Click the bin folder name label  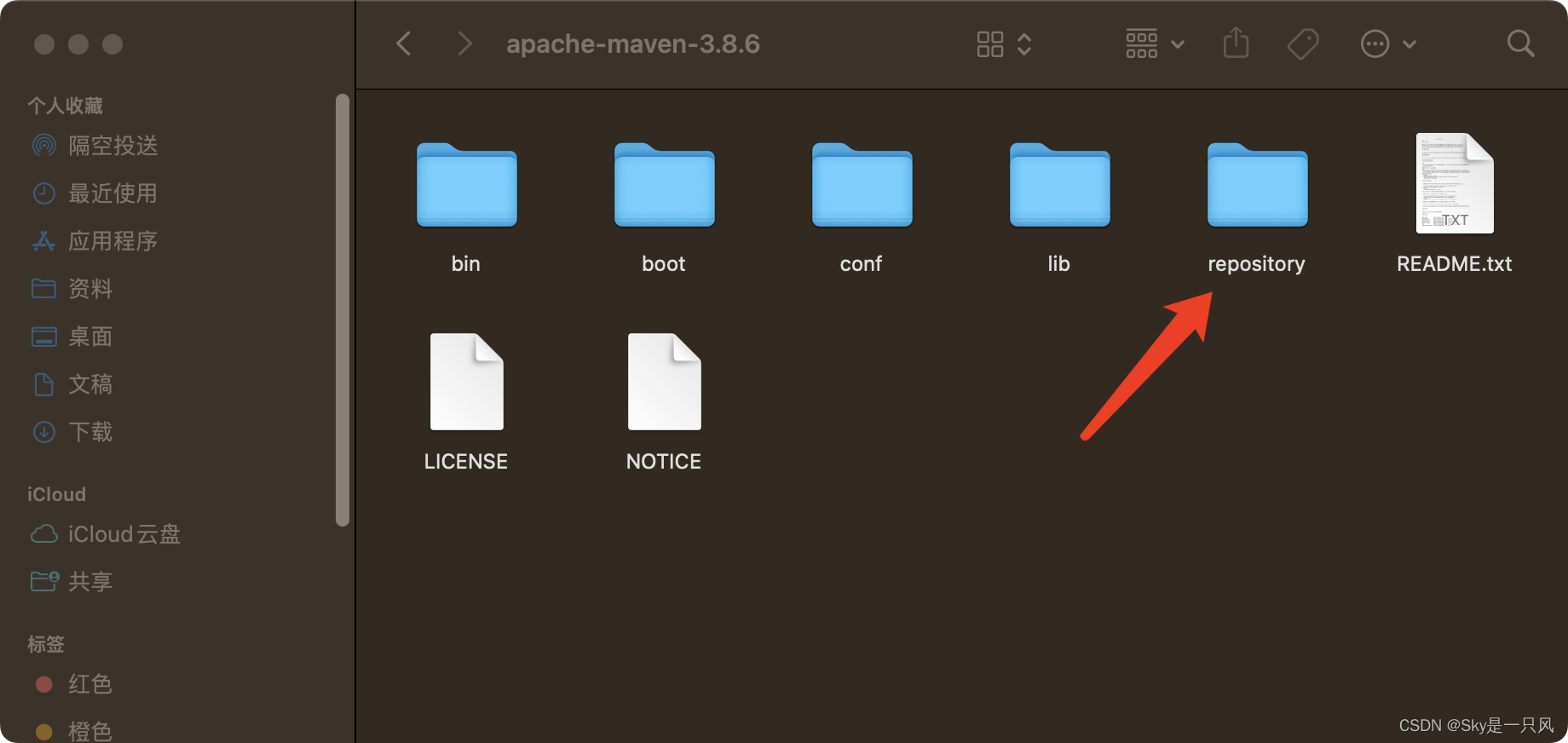466,264
